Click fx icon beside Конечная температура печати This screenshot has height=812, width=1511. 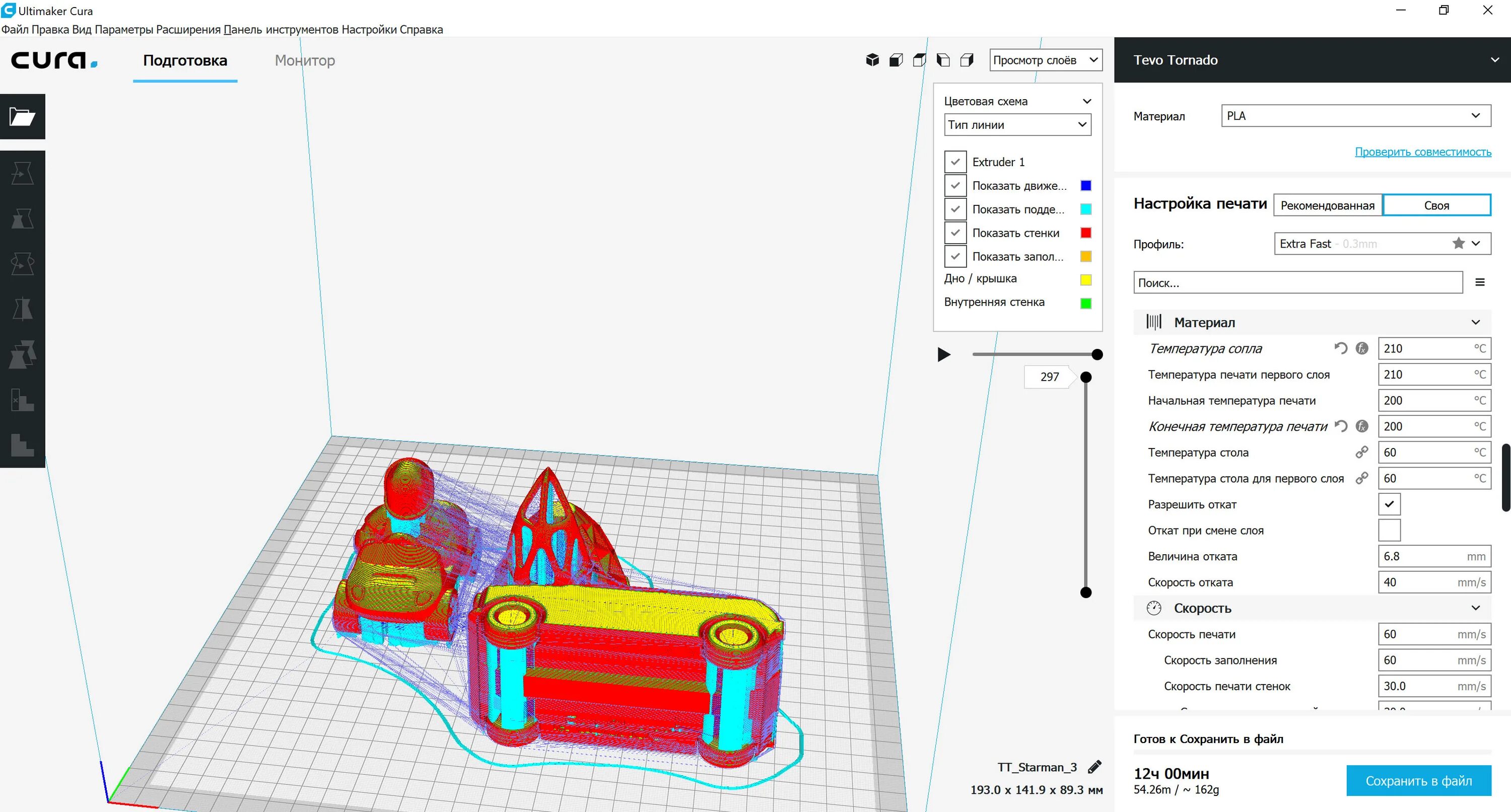pos(1362,426)
